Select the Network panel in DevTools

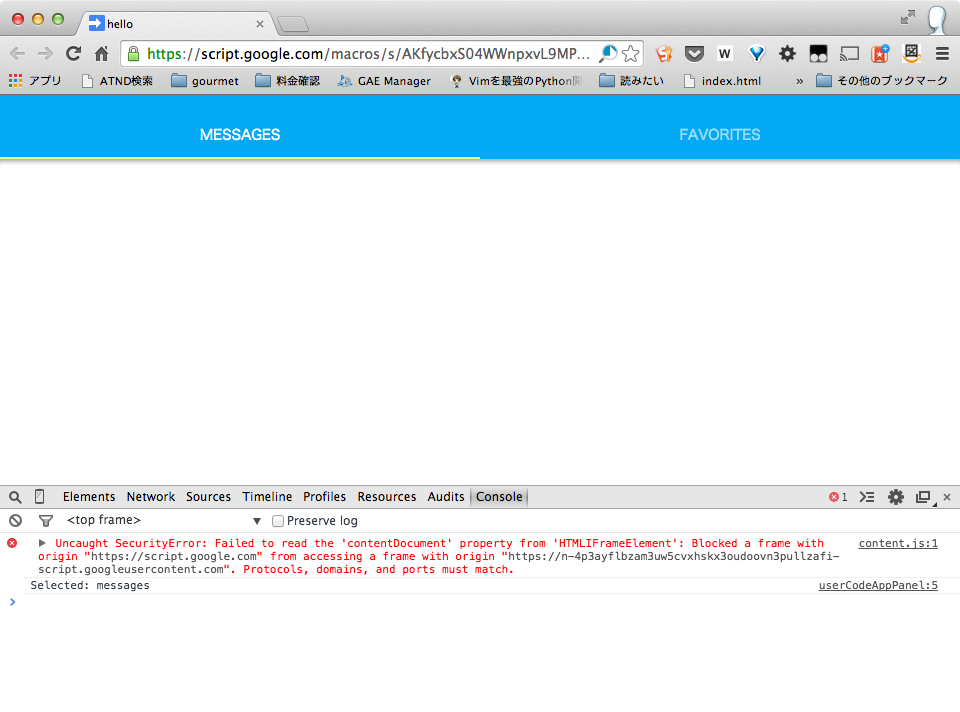tap(150, 496)
